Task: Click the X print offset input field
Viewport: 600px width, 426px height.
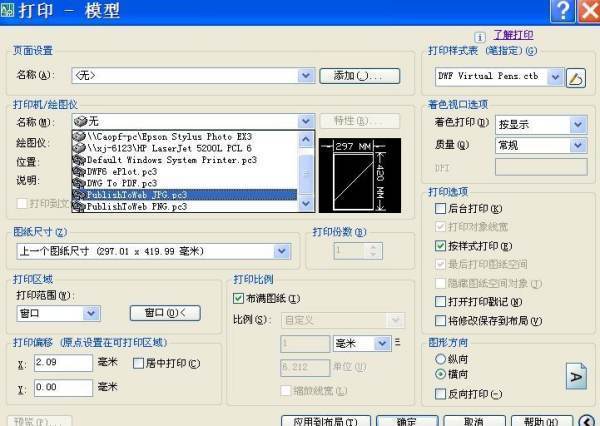Action: pyautogui.click(x=62, y=362)
